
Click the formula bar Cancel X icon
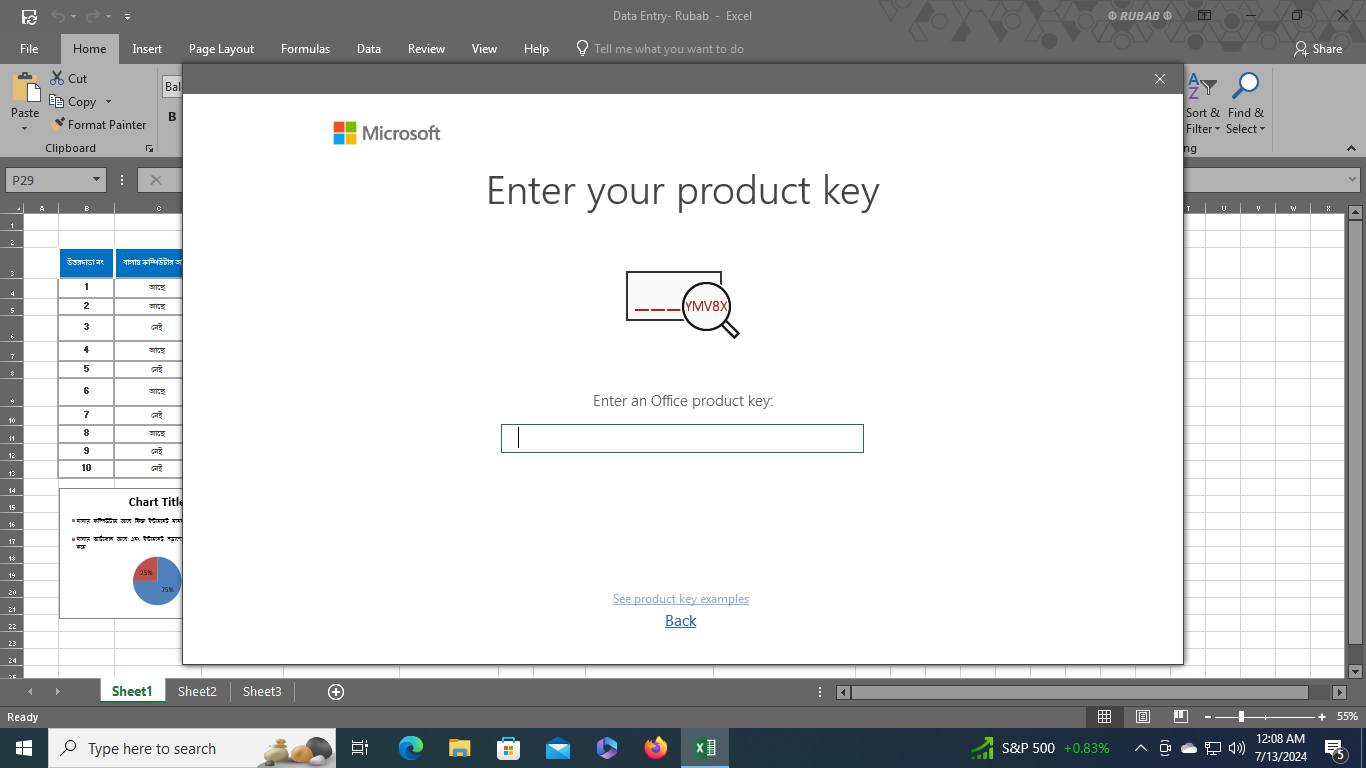[x=155, y=180]
